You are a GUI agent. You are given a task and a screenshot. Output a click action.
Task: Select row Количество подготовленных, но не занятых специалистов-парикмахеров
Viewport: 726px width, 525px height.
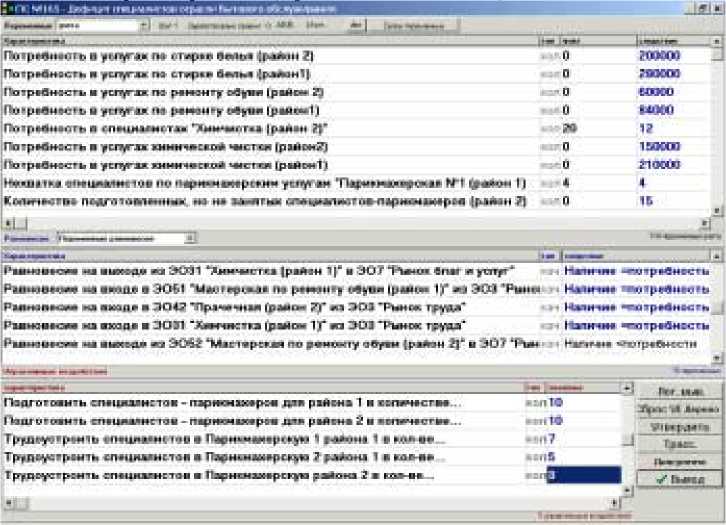pos(356,201)
